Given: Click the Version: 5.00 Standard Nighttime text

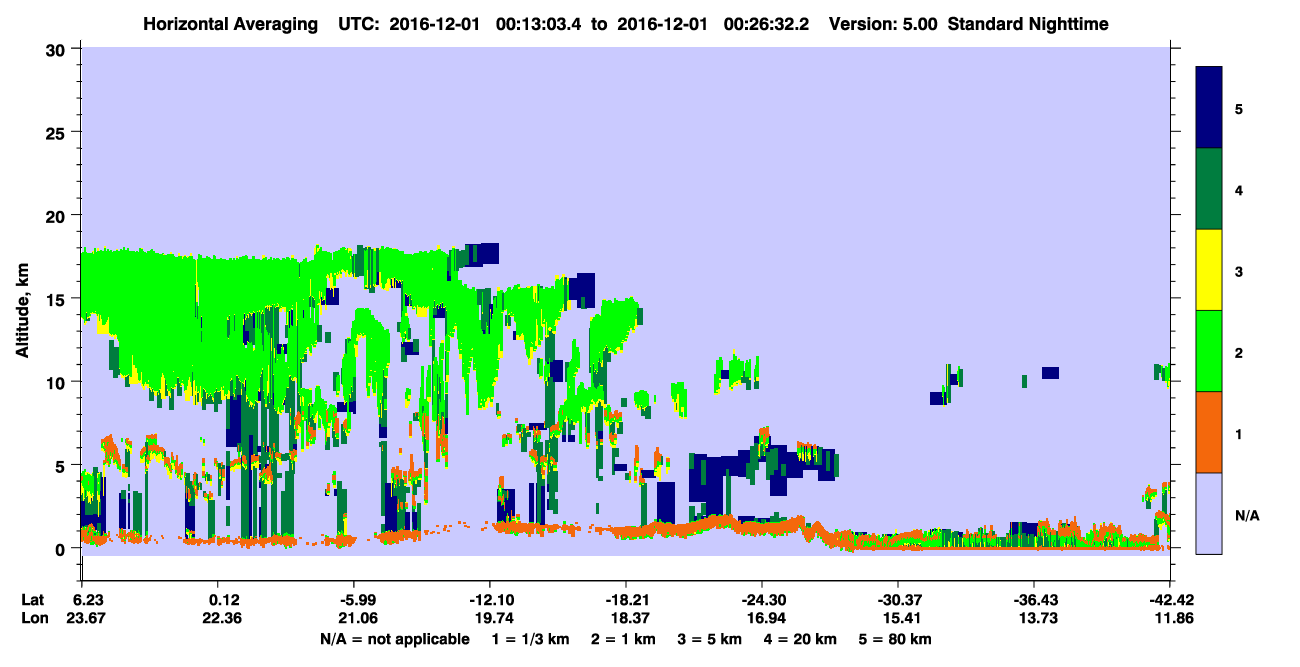Looking at the screenshot, I should (968, 23).
